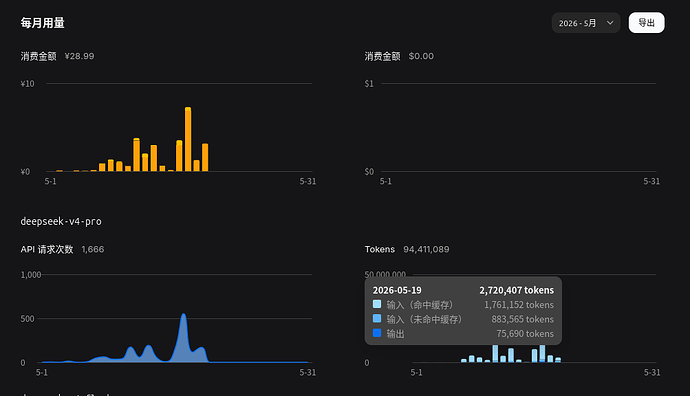Click the ¥28.99 spending amount

[x=79, y=56]
